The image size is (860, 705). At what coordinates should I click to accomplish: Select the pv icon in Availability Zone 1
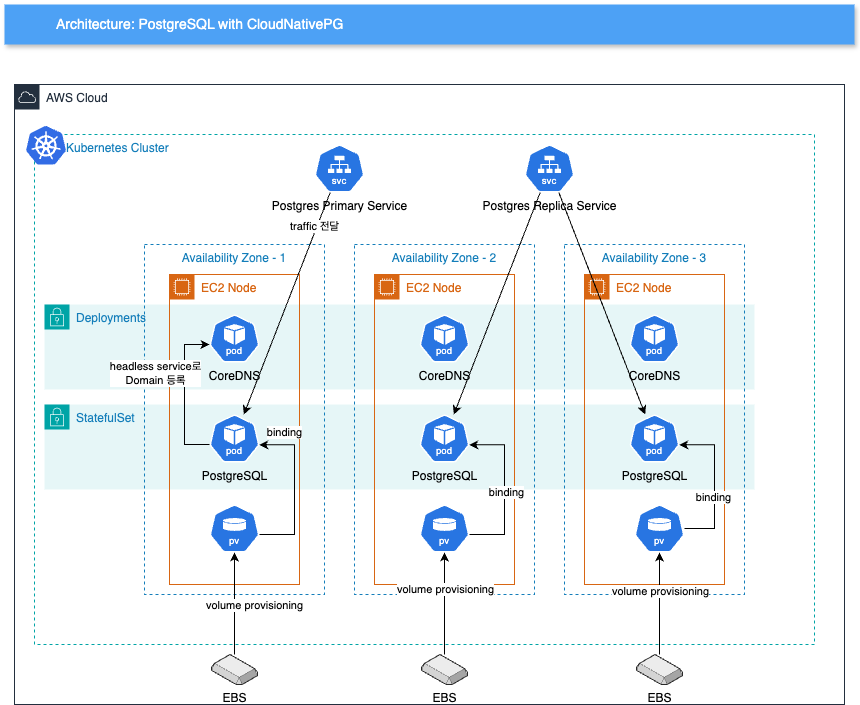[x=234, y=529]
